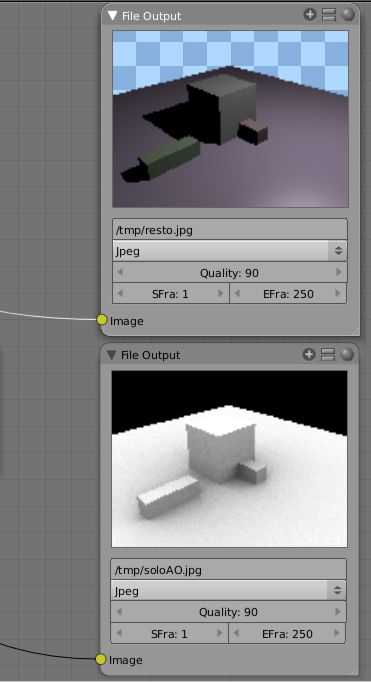Decrease EFra on resto.jpg node with left arrow
Viewport: 371px width, 682px height.
pyautogui.click(x=237, y=294)
